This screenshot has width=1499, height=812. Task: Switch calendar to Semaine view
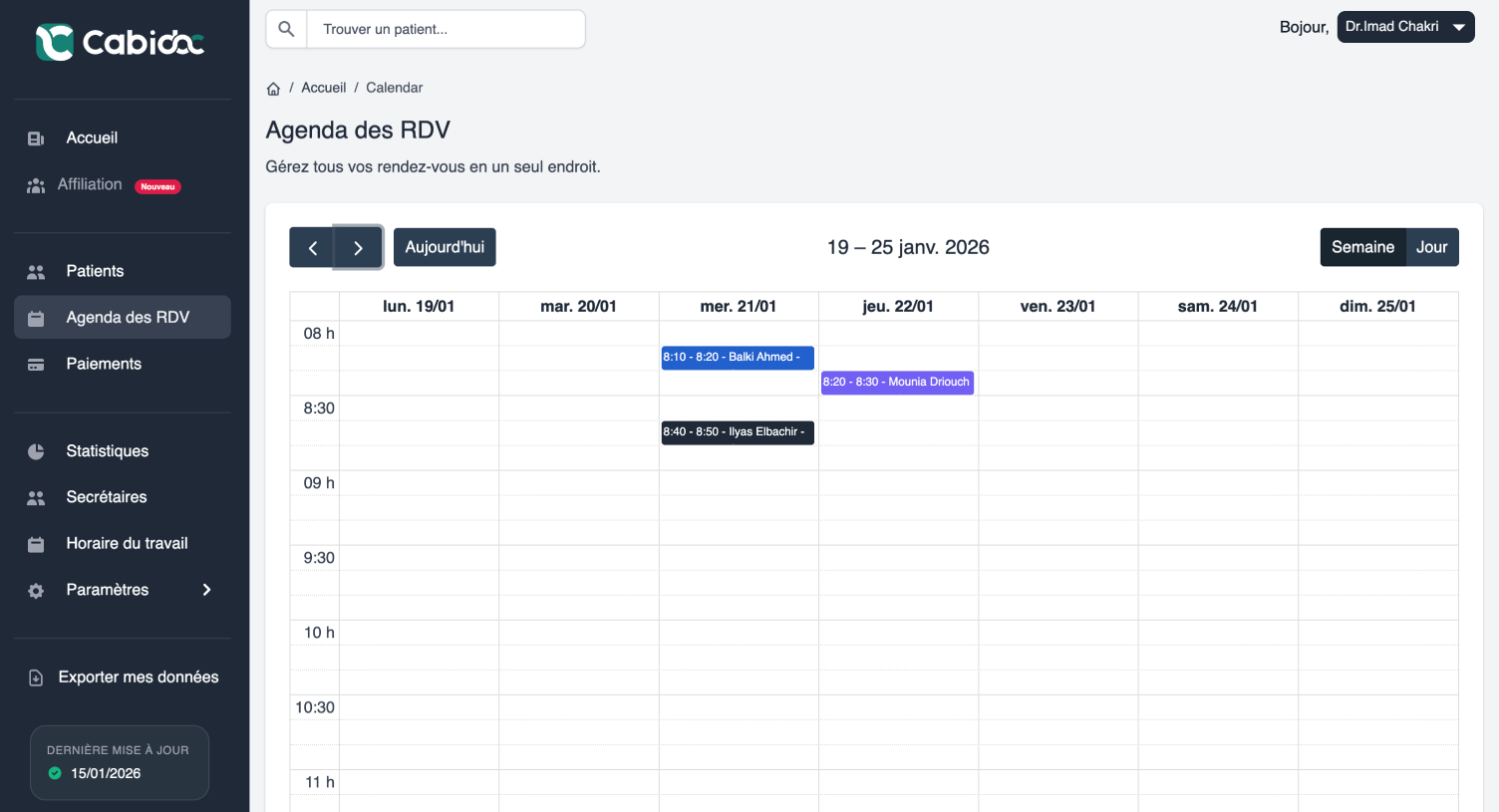tap(1361, 247)
